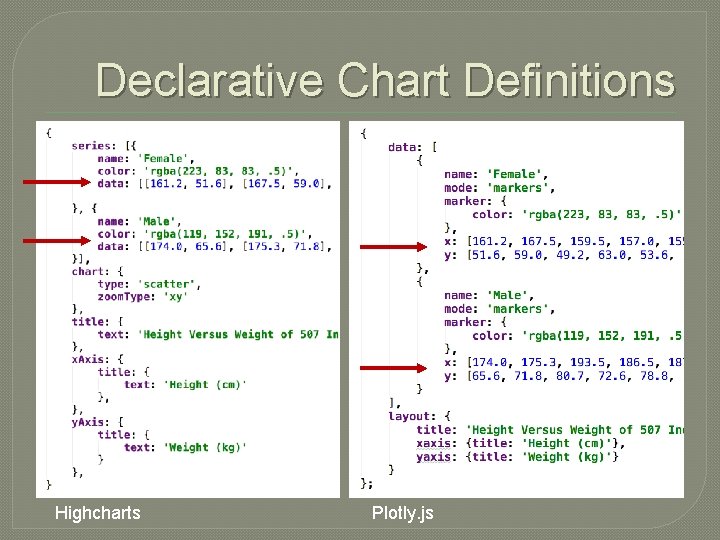Select name: 'Male' in the Highcharts code
720x540 pixels.
tap(140, 221)
